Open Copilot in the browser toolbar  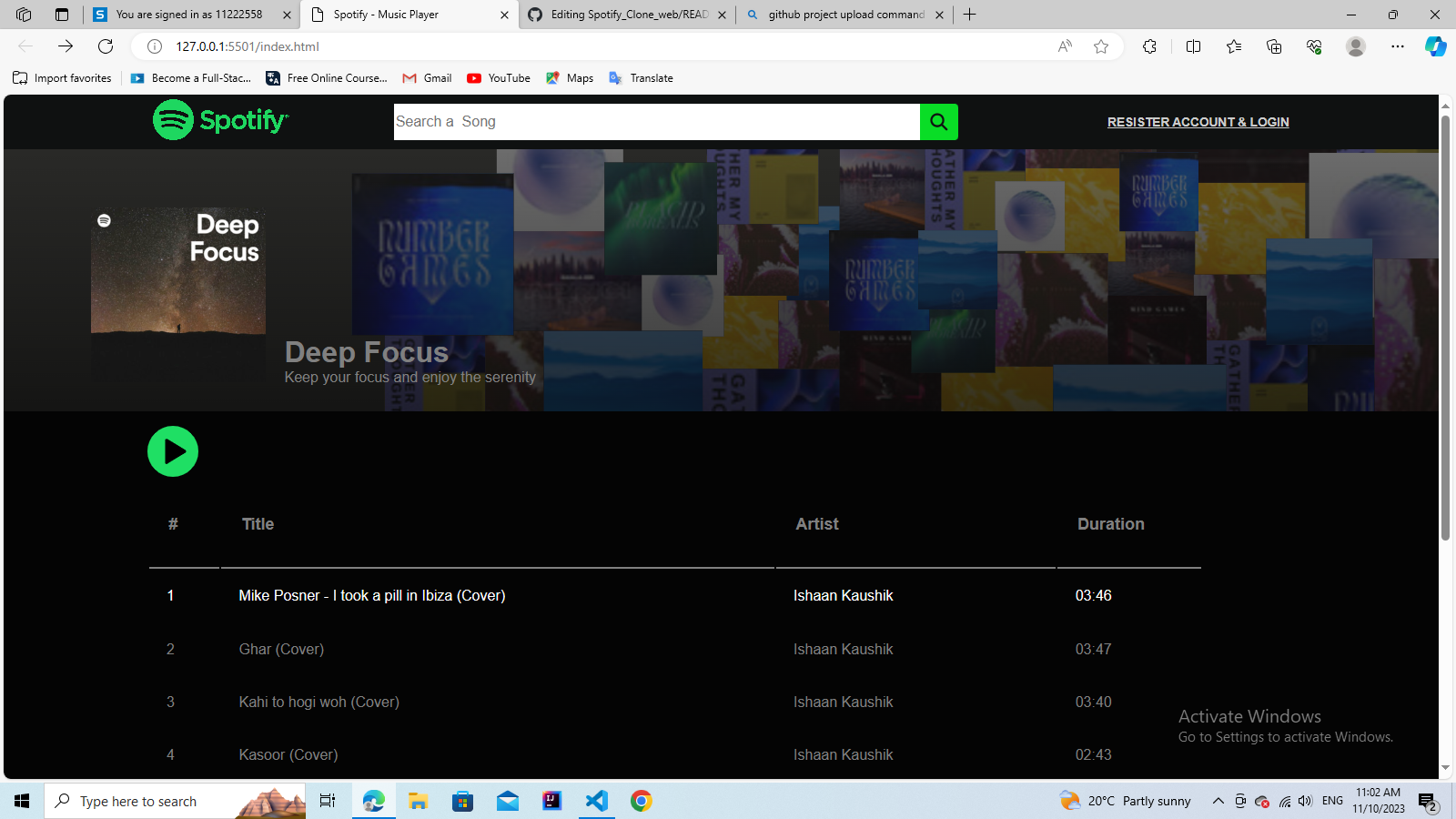(x=1435, y=46)
